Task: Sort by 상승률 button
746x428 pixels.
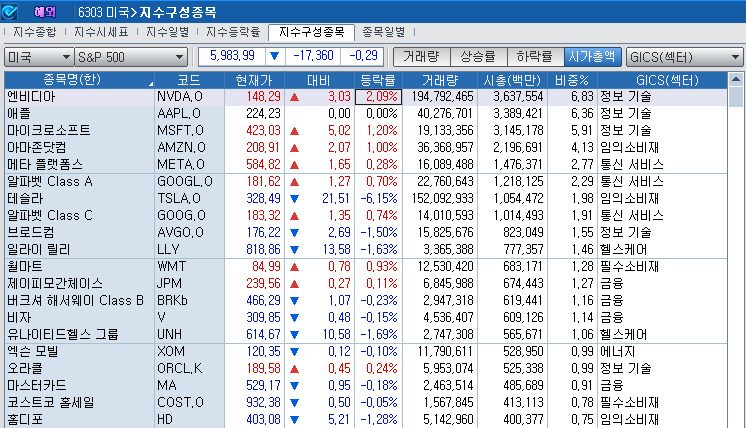Action: point(478,57)
